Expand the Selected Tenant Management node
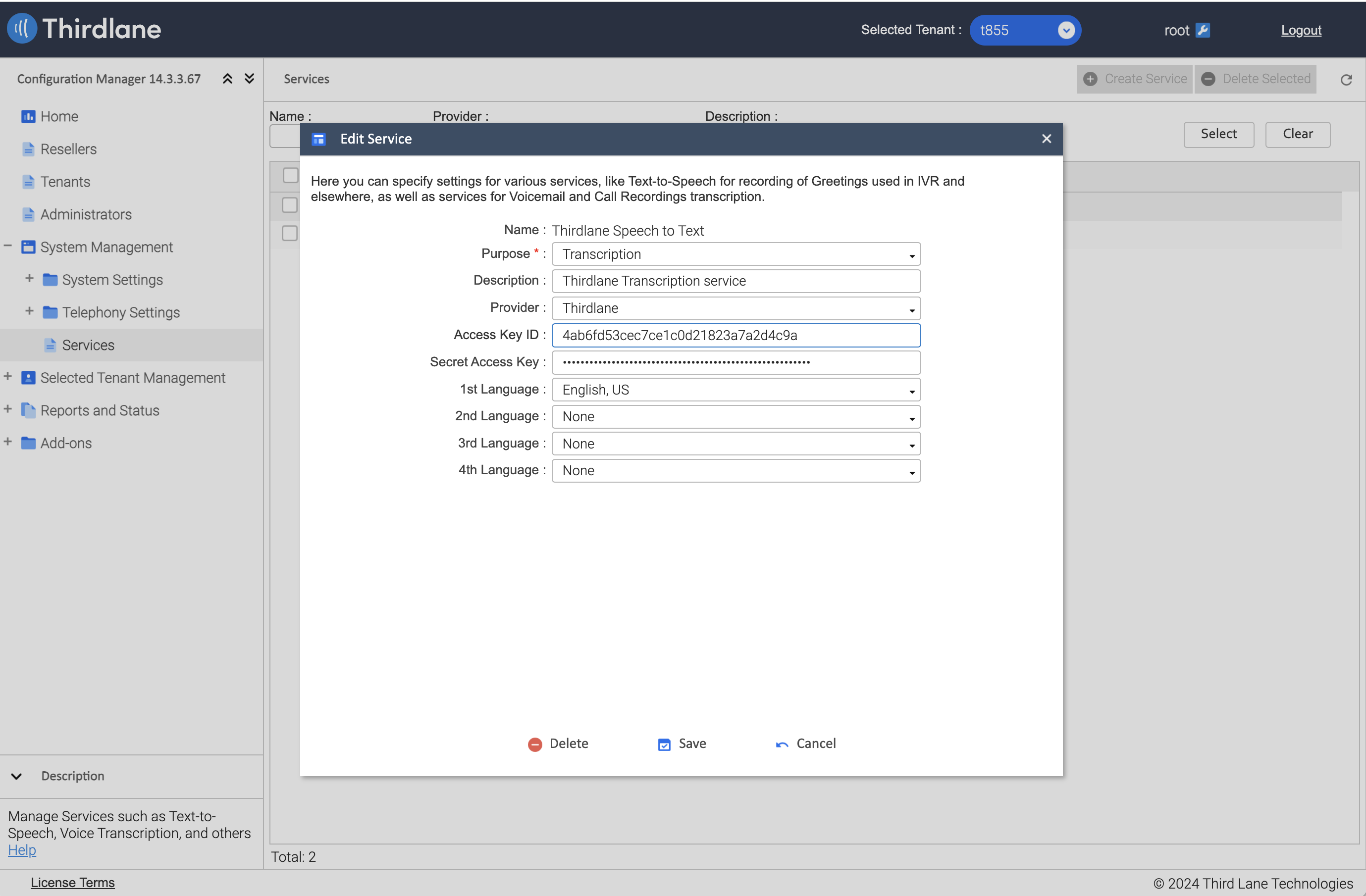Screen dimensions: 1366x896 click(x=7, y=377)
